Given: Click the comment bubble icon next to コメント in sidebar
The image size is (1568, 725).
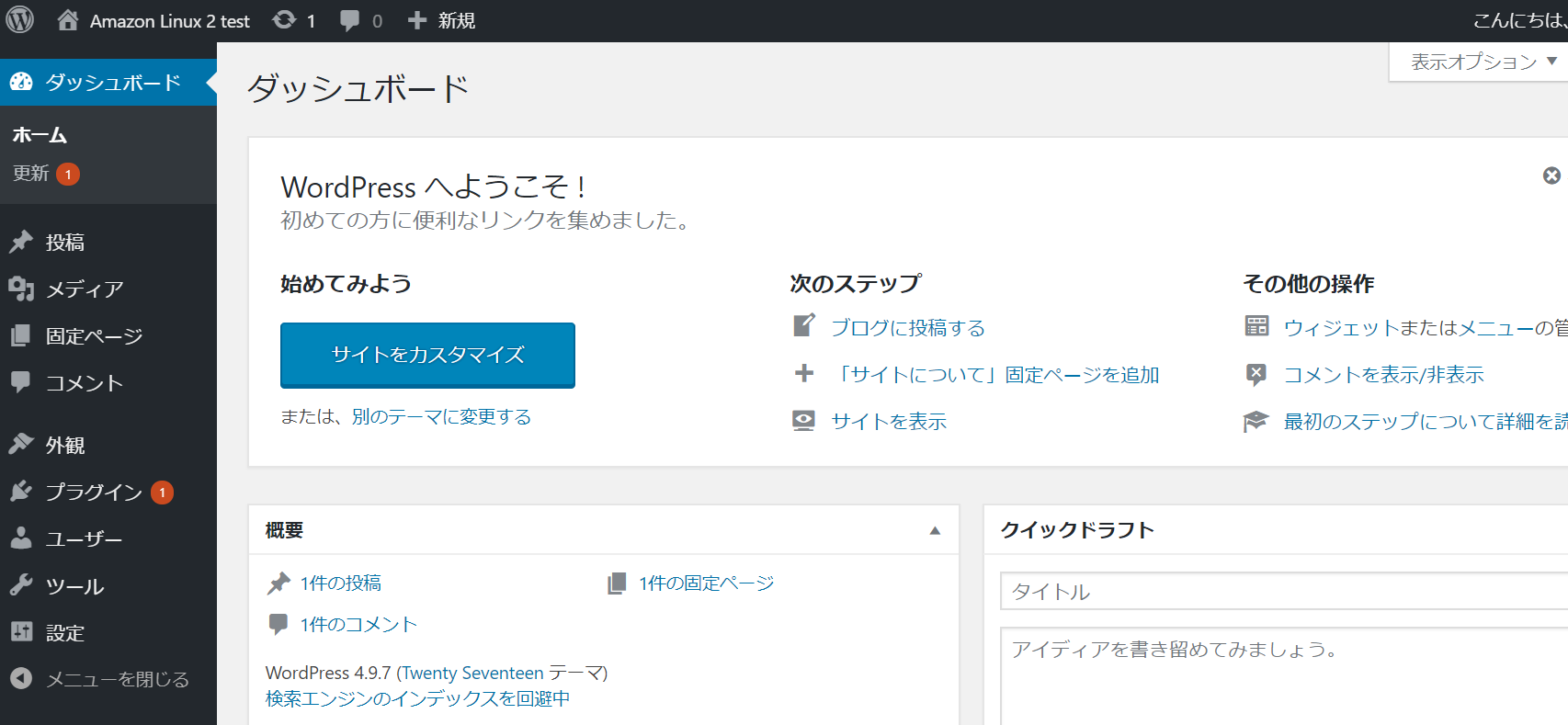Looking at the screenshot, I should pyautogui.click(x=20, y=382).
